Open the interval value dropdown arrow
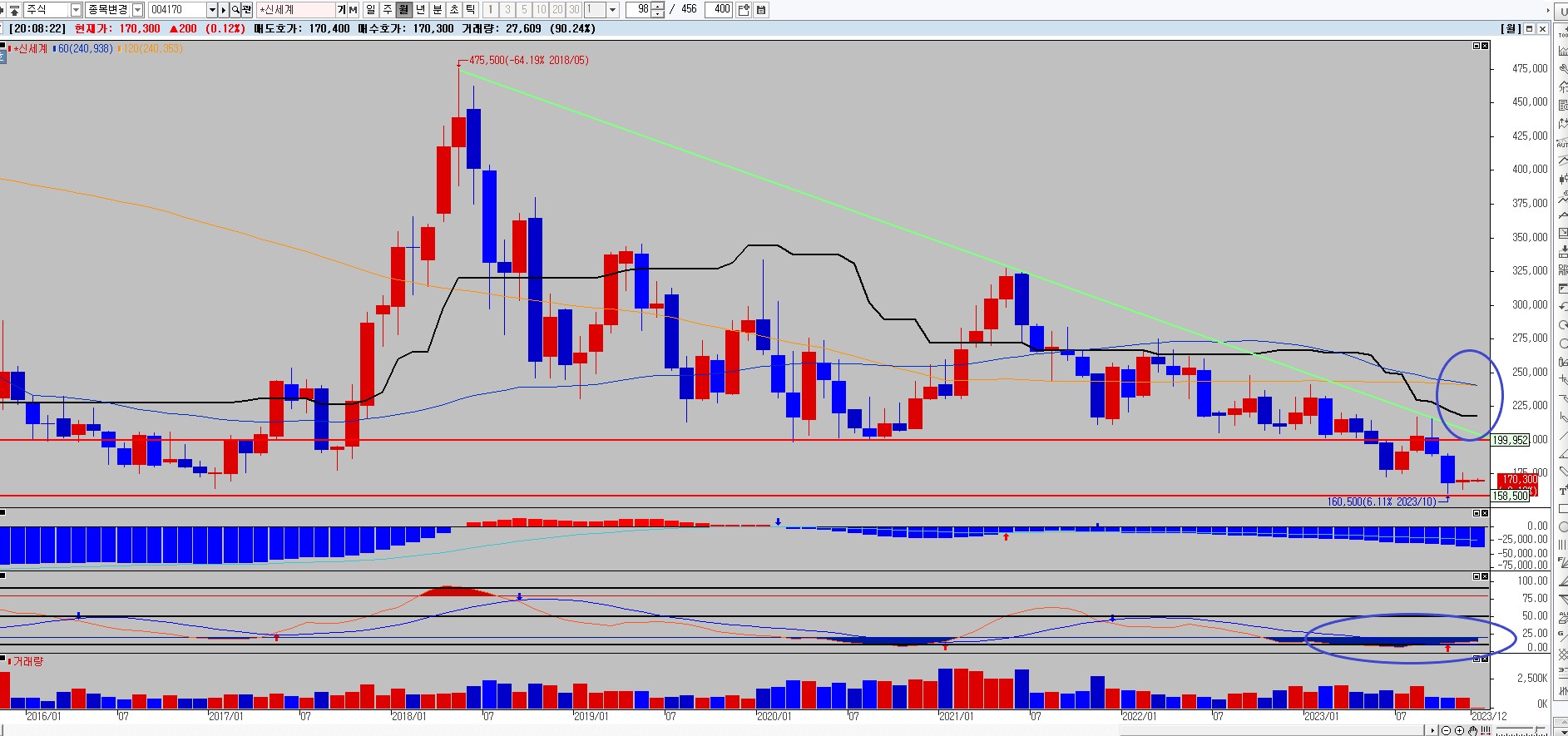The width and height of the screenshot is (1568, 736). (x=613, y=9)
